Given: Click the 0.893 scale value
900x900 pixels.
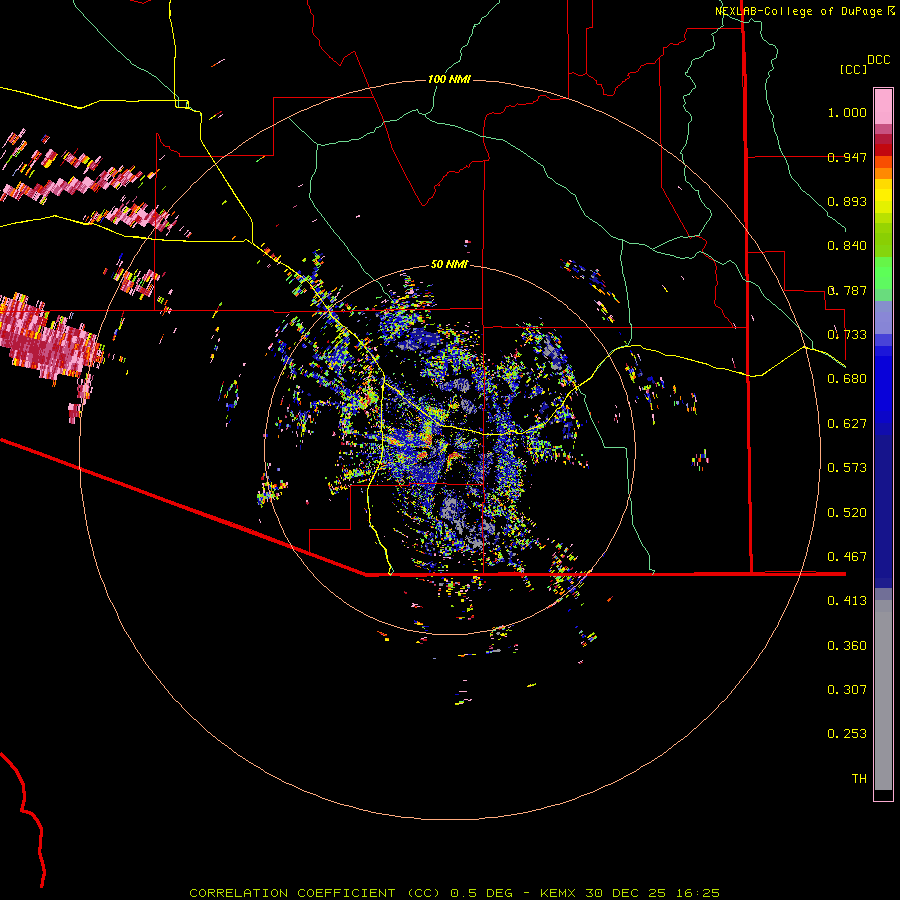Looking at the screenshot, I should pos(847,201).
